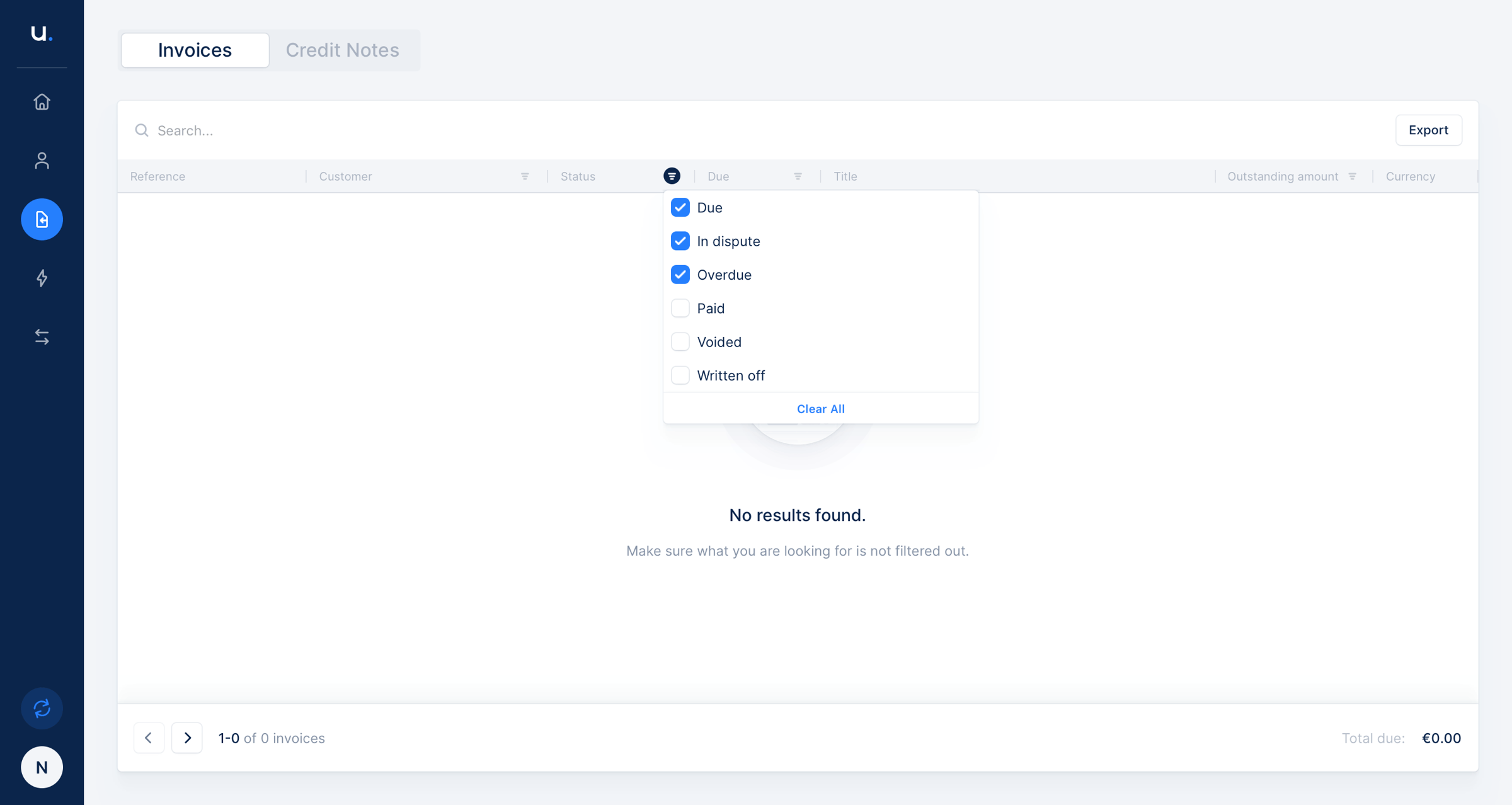Check the Written off checkbox
This screenshot has width=1512, height=805.
pyautogui.click(x=680, y=375)
